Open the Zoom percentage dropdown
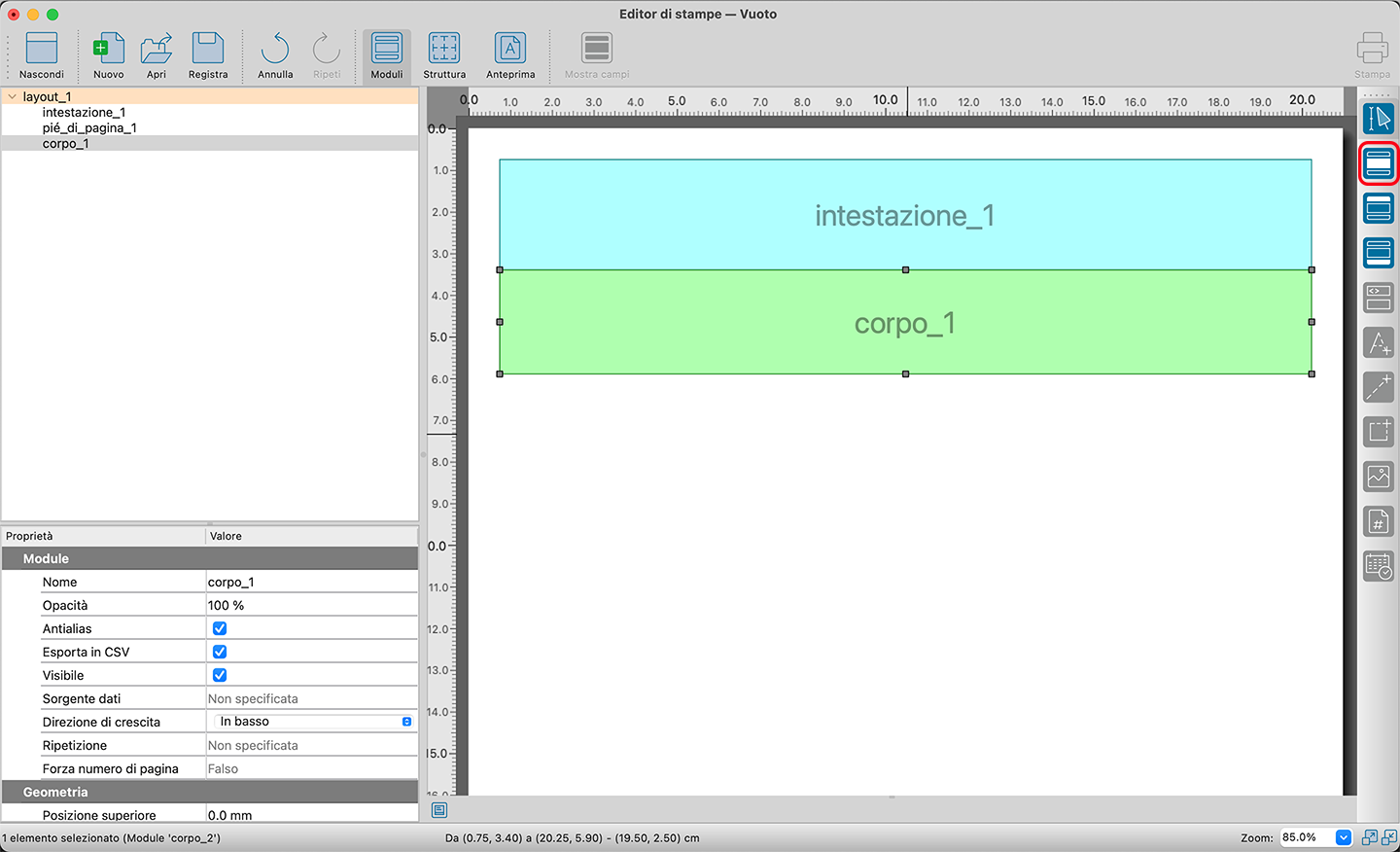1400x852 pixels. (1344, 837)
